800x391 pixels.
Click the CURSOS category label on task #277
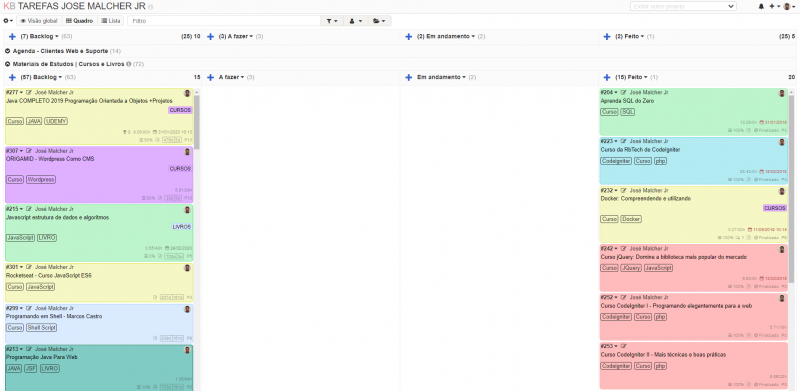tap(180, 110)
